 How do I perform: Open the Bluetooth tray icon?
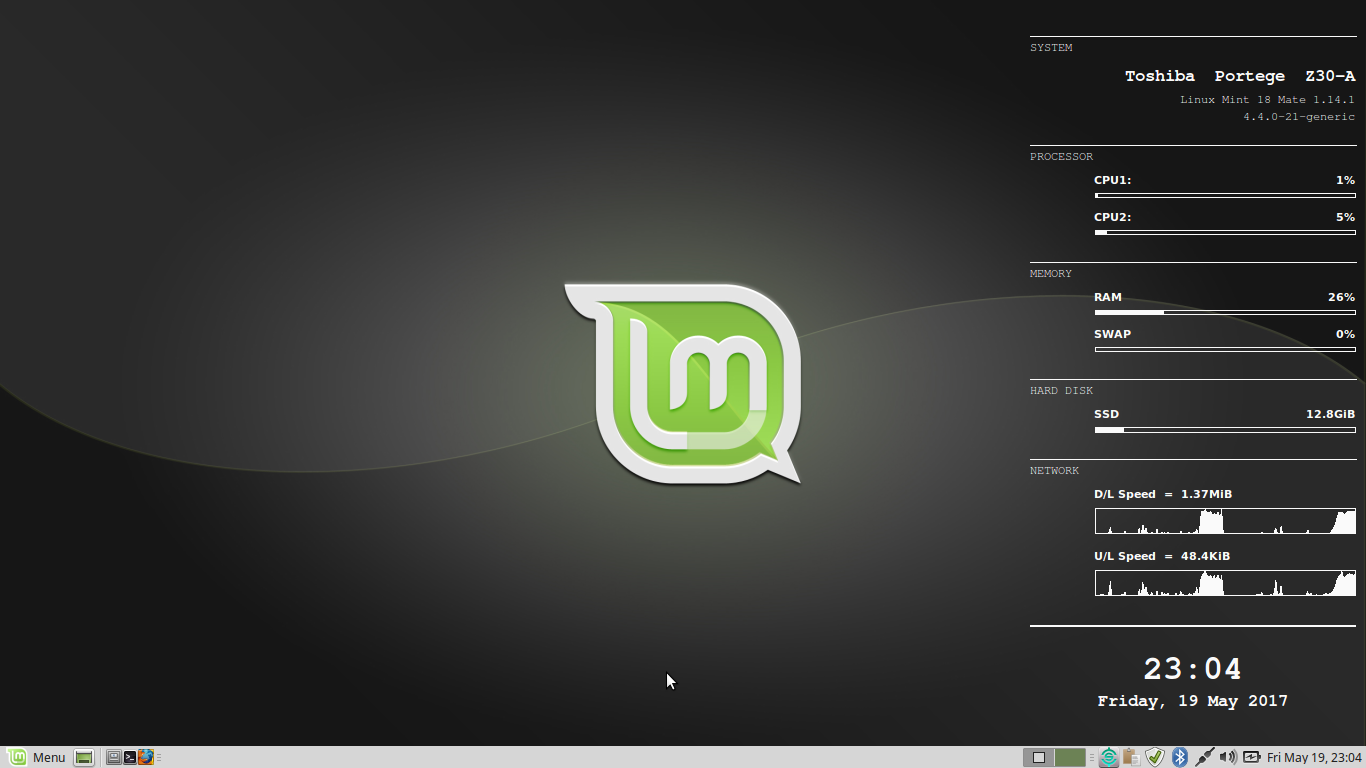pos(1179,757)
